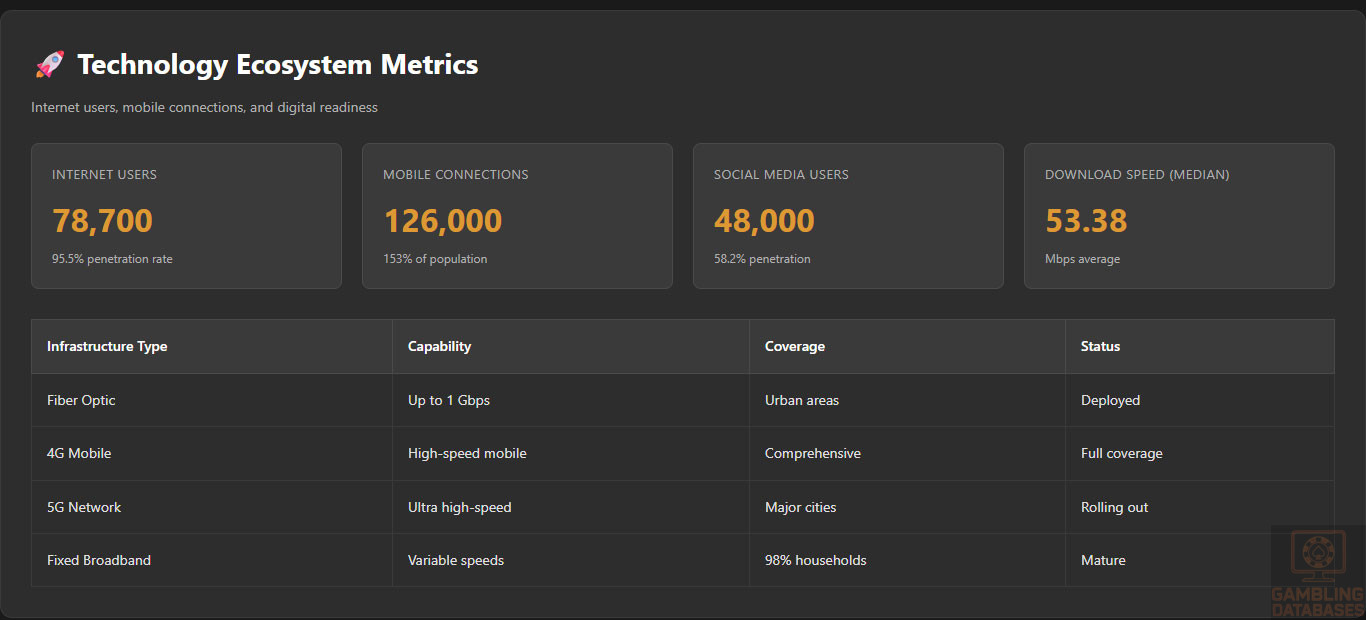Click the 78,700 internet users value
The image size is (1366, 620).
pos(102,221)
